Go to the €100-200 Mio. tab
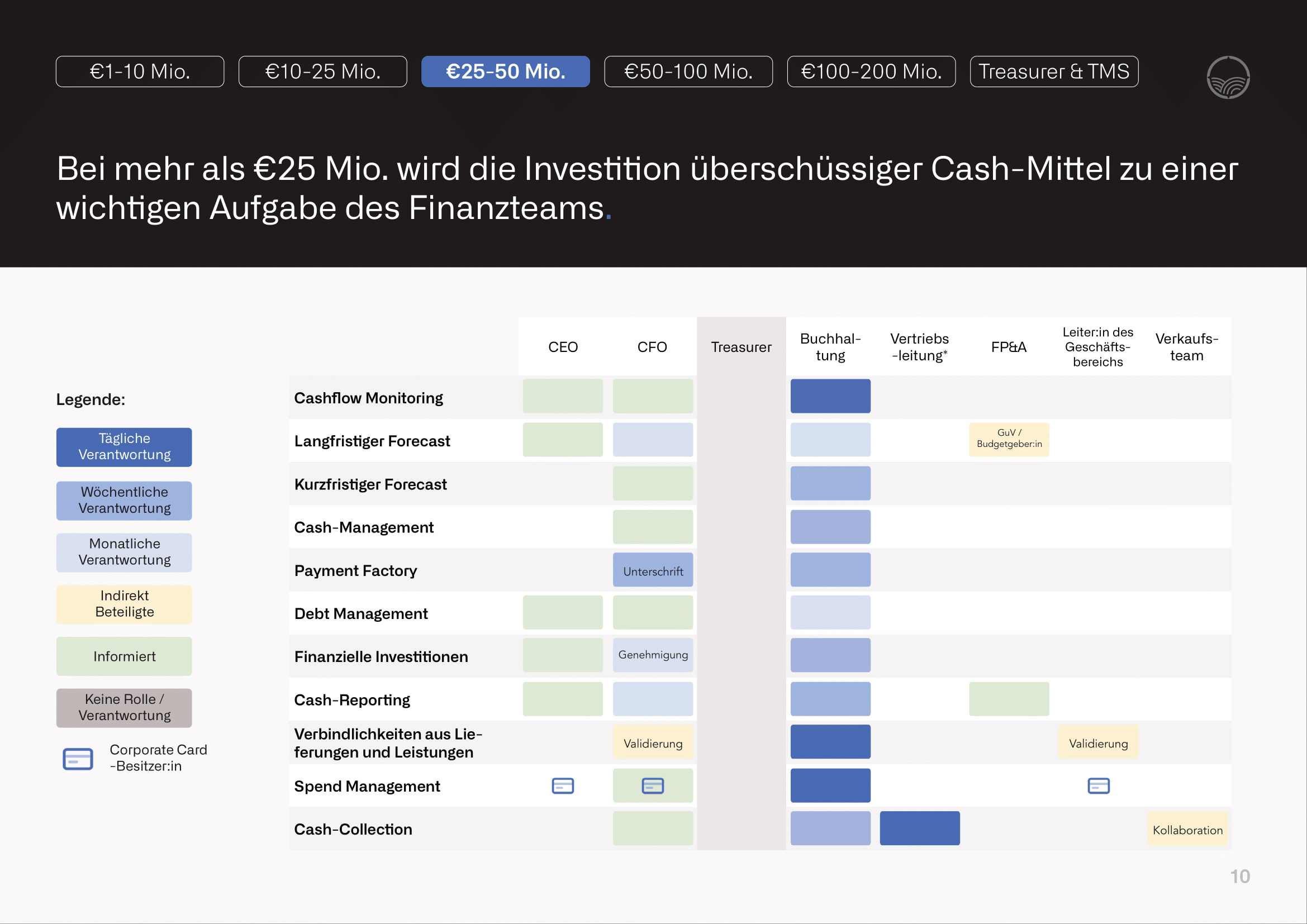Image resolution: width=1307 pixels, height=924 pixels. coord(871,72)
